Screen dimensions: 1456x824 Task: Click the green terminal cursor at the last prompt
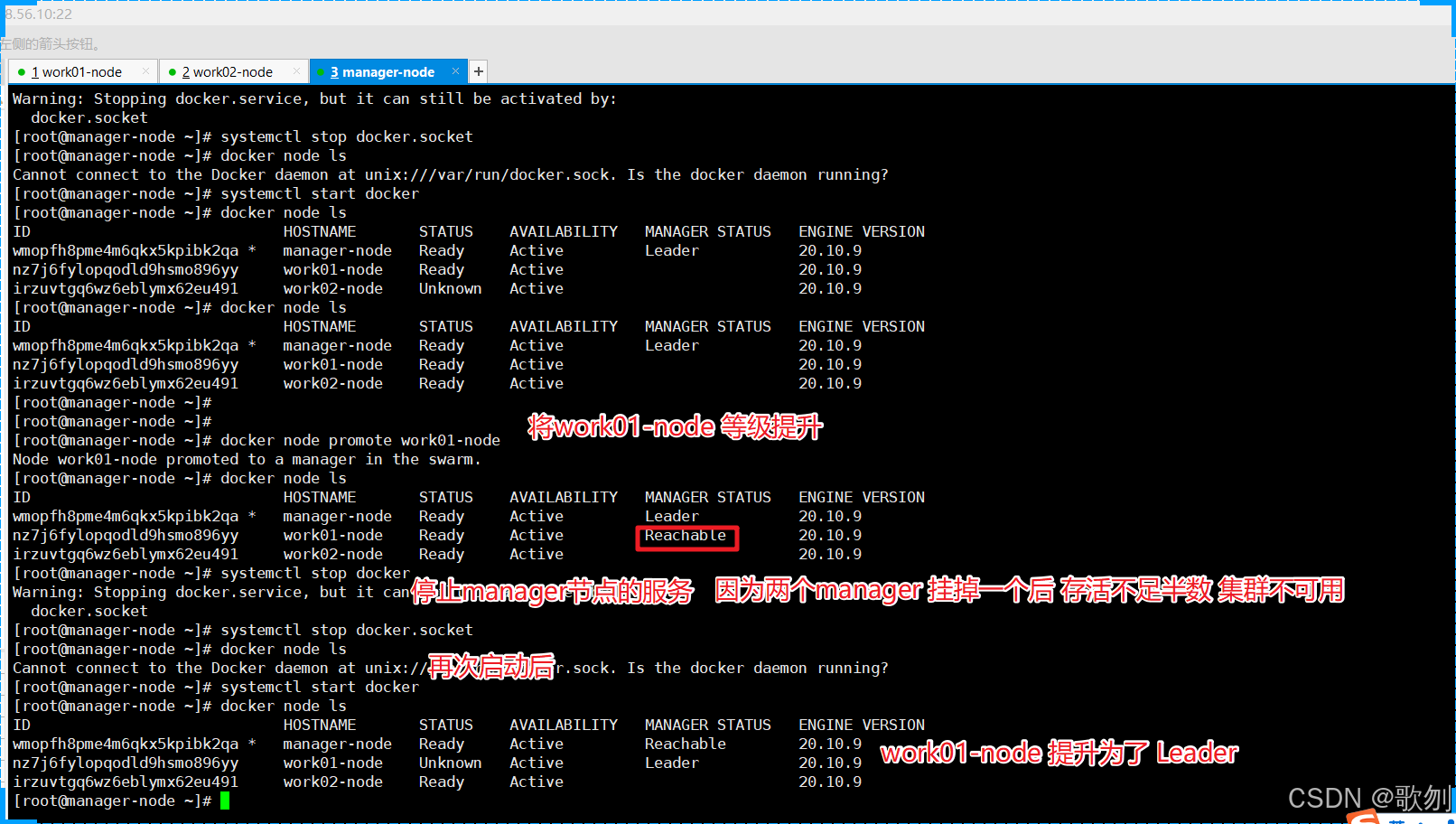pyautogui.click(x=225, y=801)
